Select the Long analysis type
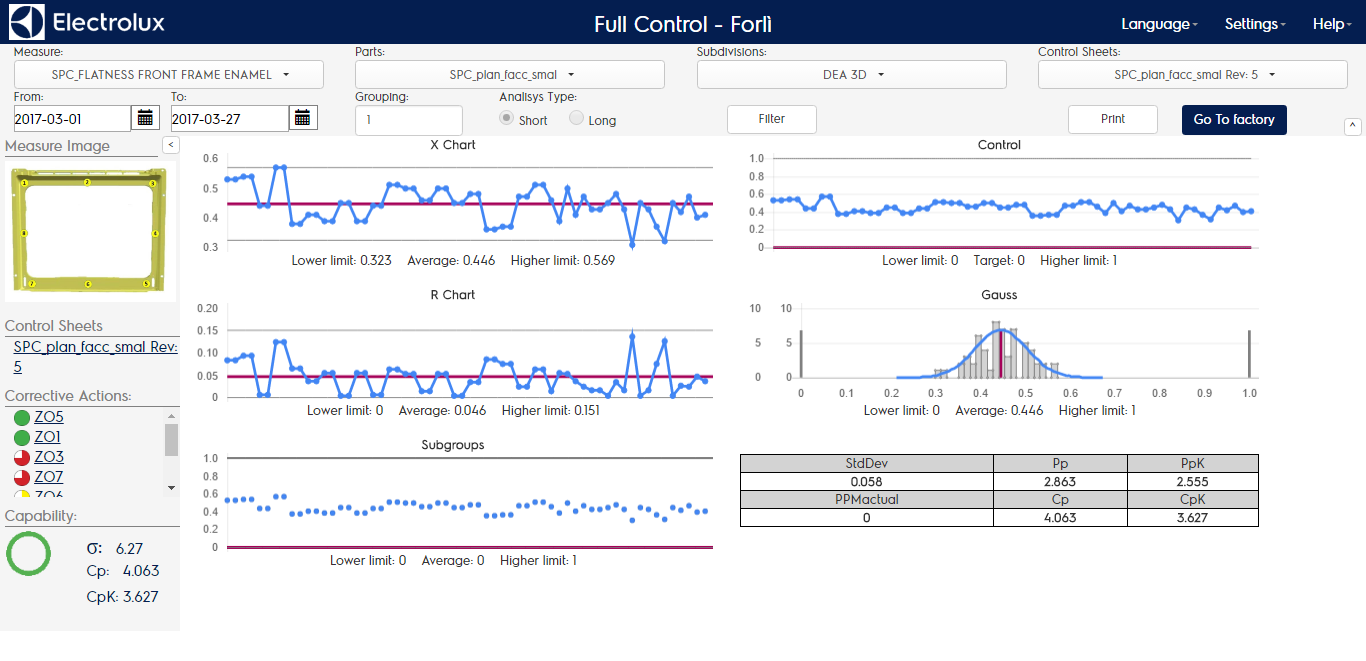Viewport: 1366px width, 661px height. coord(577,118)
